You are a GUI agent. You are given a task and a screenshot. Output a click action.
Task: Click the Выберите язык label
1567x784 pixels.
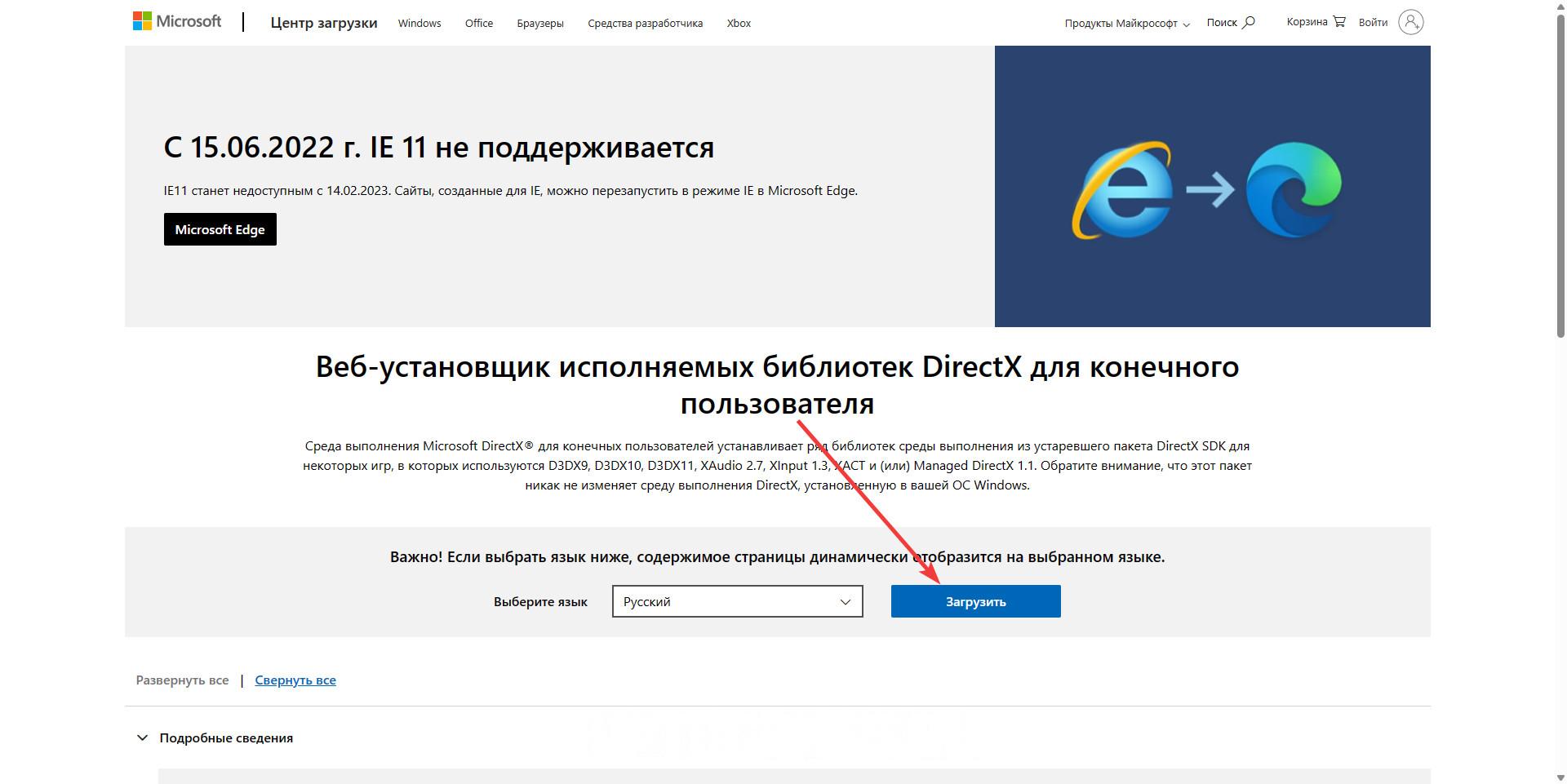pyautogui.click(x=540, y=601)
